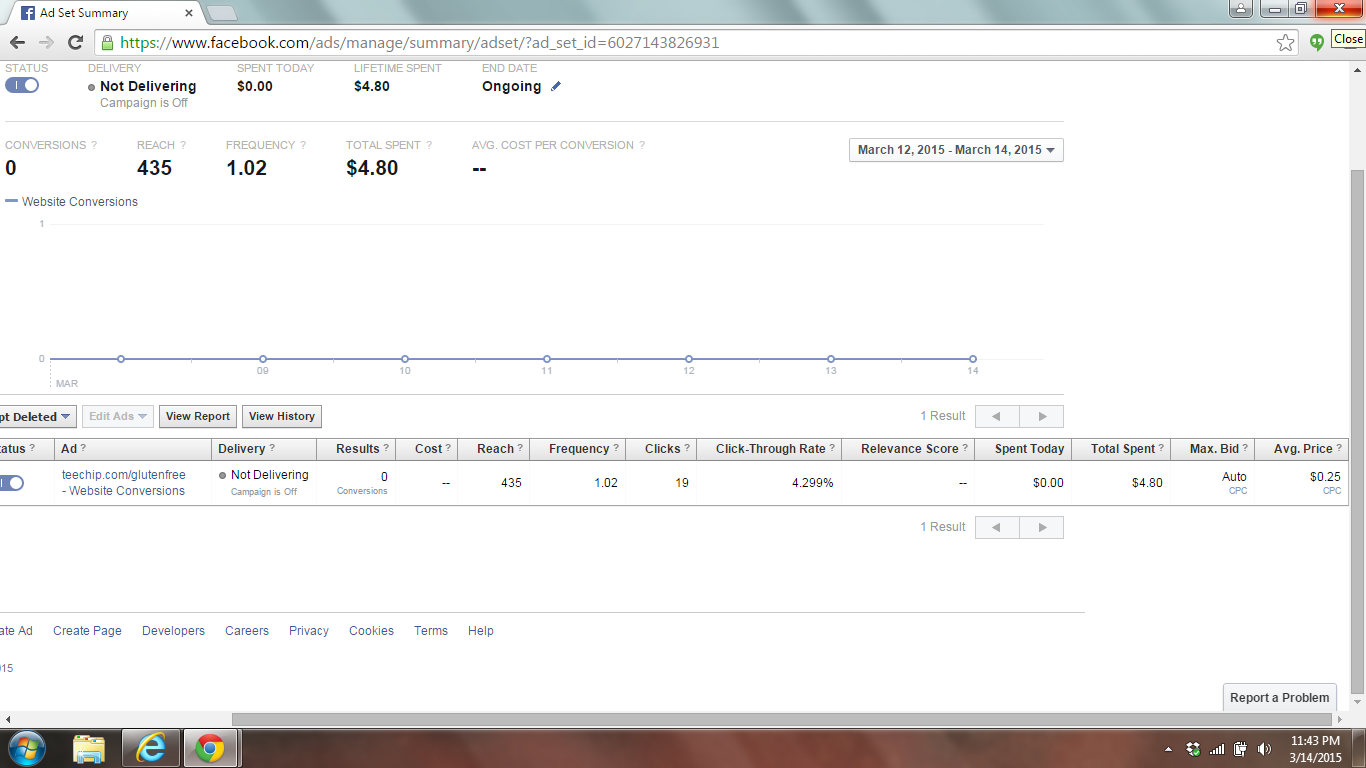Click the browser reload icon
The height and width of the screenshot is (768, 1366).
point(75,42)
